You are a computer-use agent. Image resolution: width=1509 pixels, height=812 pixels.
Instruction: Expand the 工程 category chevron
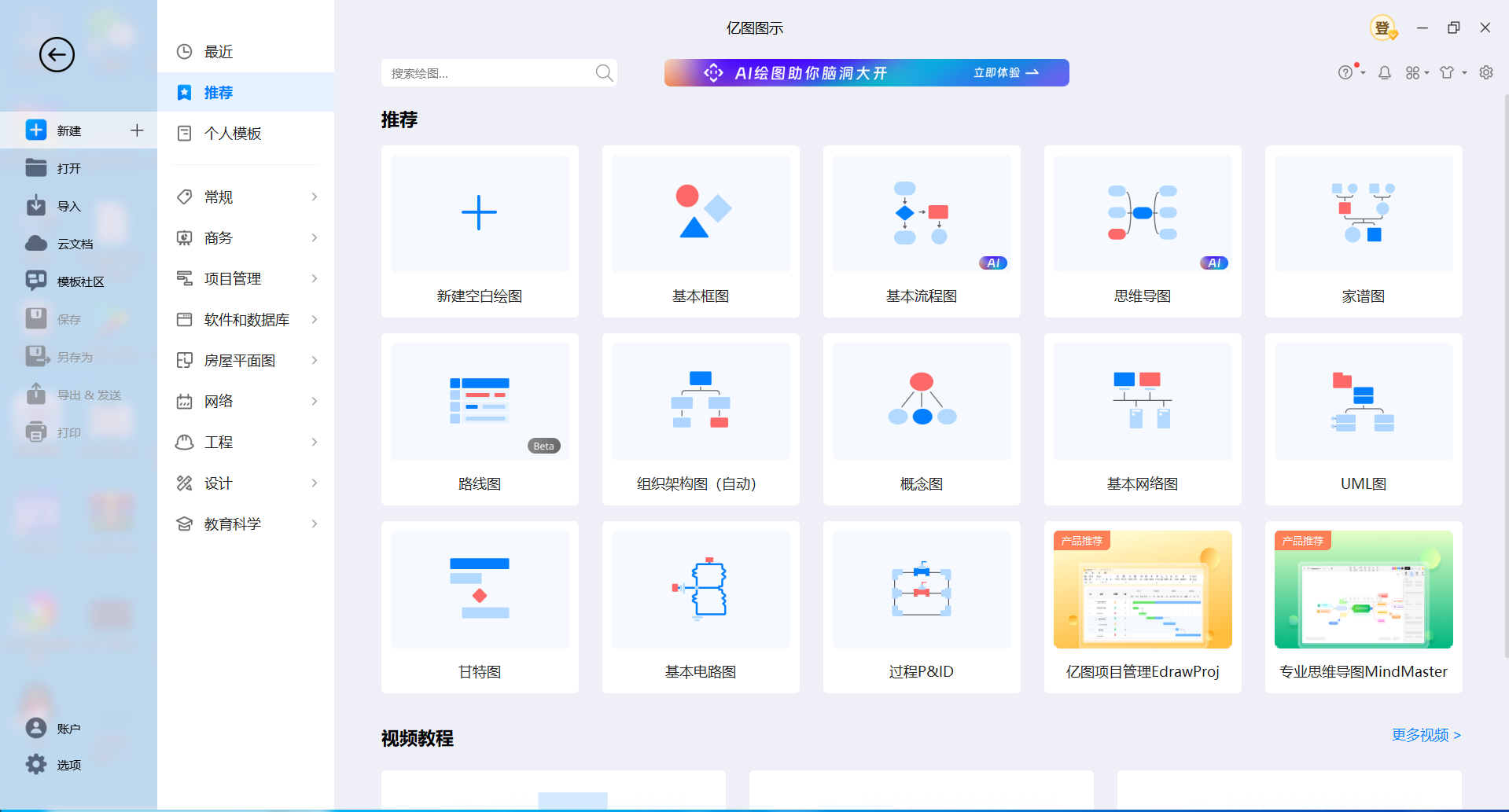click(314, 442)
